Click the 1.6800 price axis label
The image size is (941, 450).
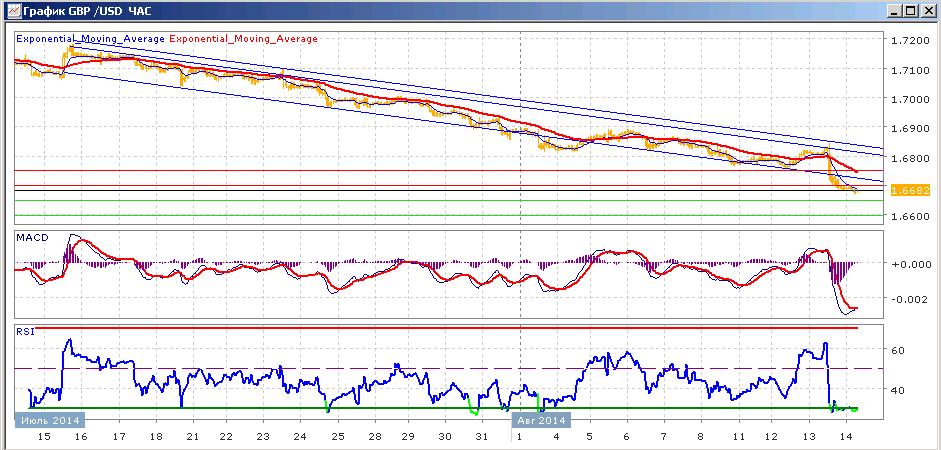coord(910,158)
